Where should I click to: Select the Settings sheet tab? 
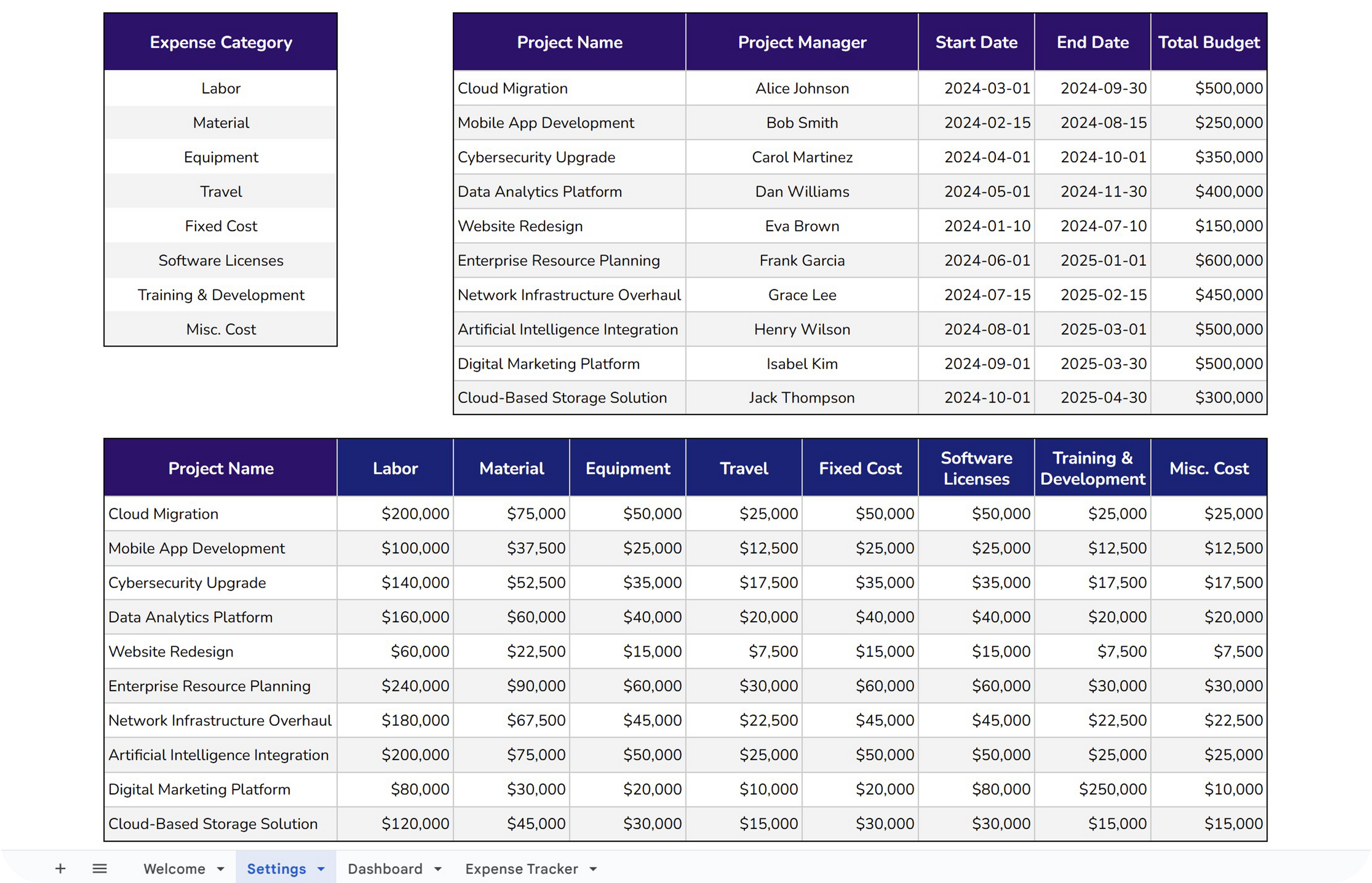pos(276,869)
